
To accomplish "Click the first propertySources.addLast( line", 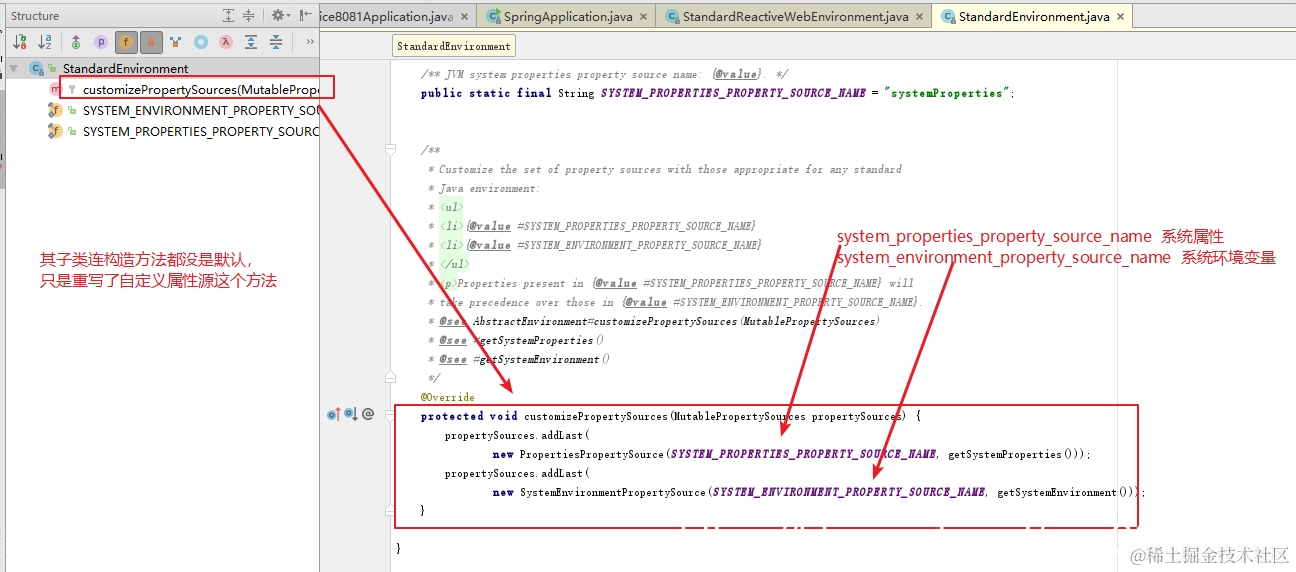I will 518,435.
